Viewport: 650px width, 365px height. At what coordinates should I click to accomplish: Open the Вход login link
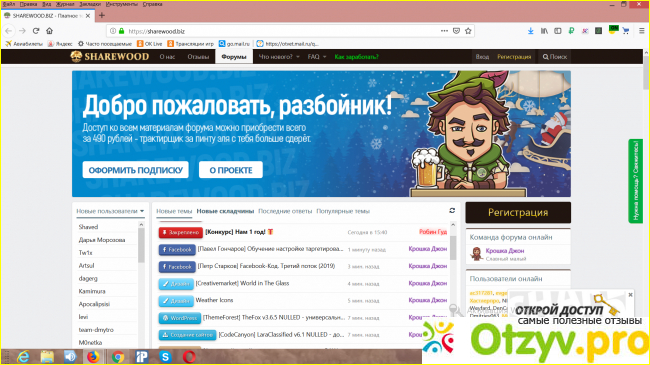[482, 57]
